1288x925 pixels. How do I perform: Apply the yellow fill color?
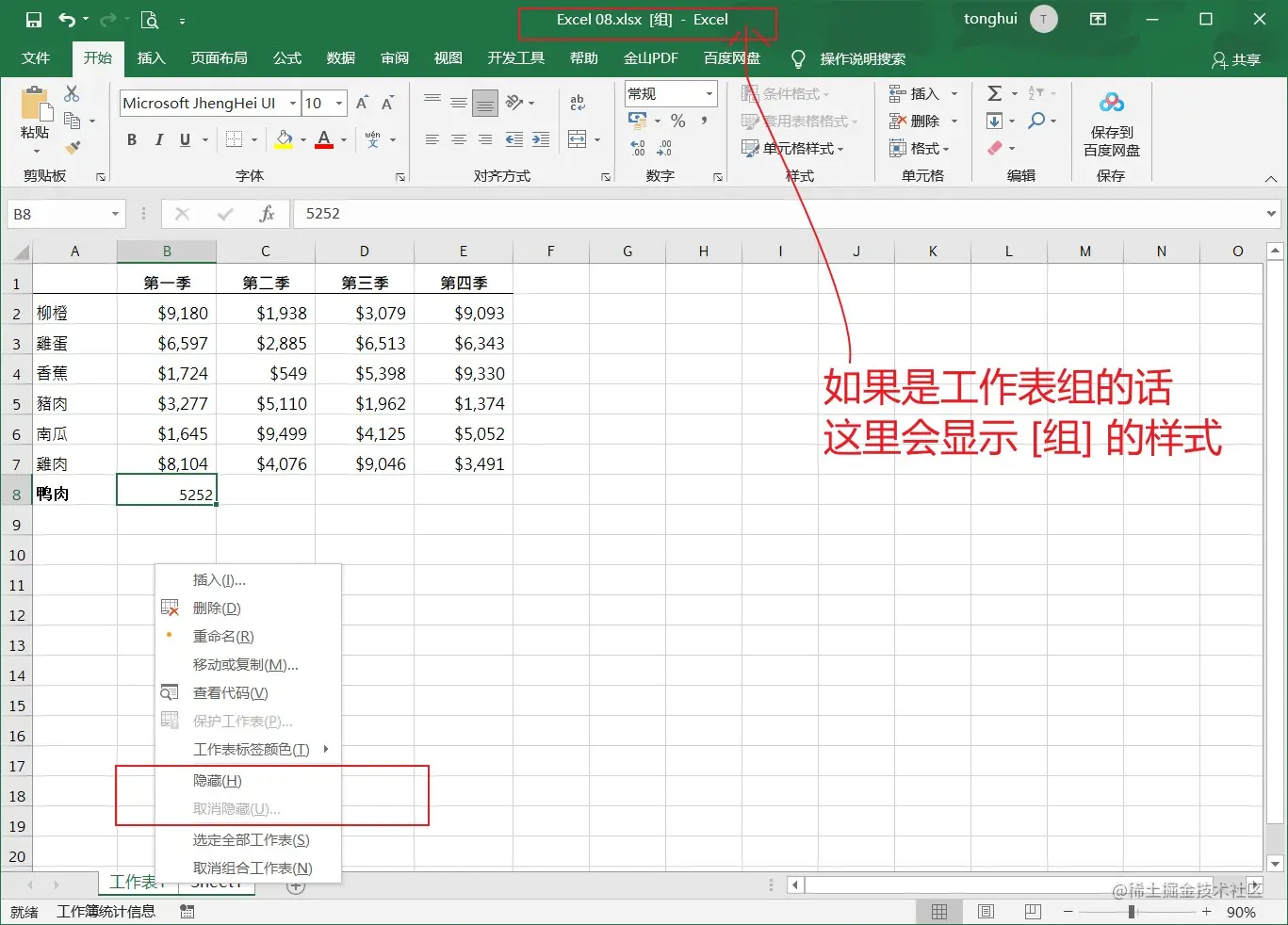284,139
